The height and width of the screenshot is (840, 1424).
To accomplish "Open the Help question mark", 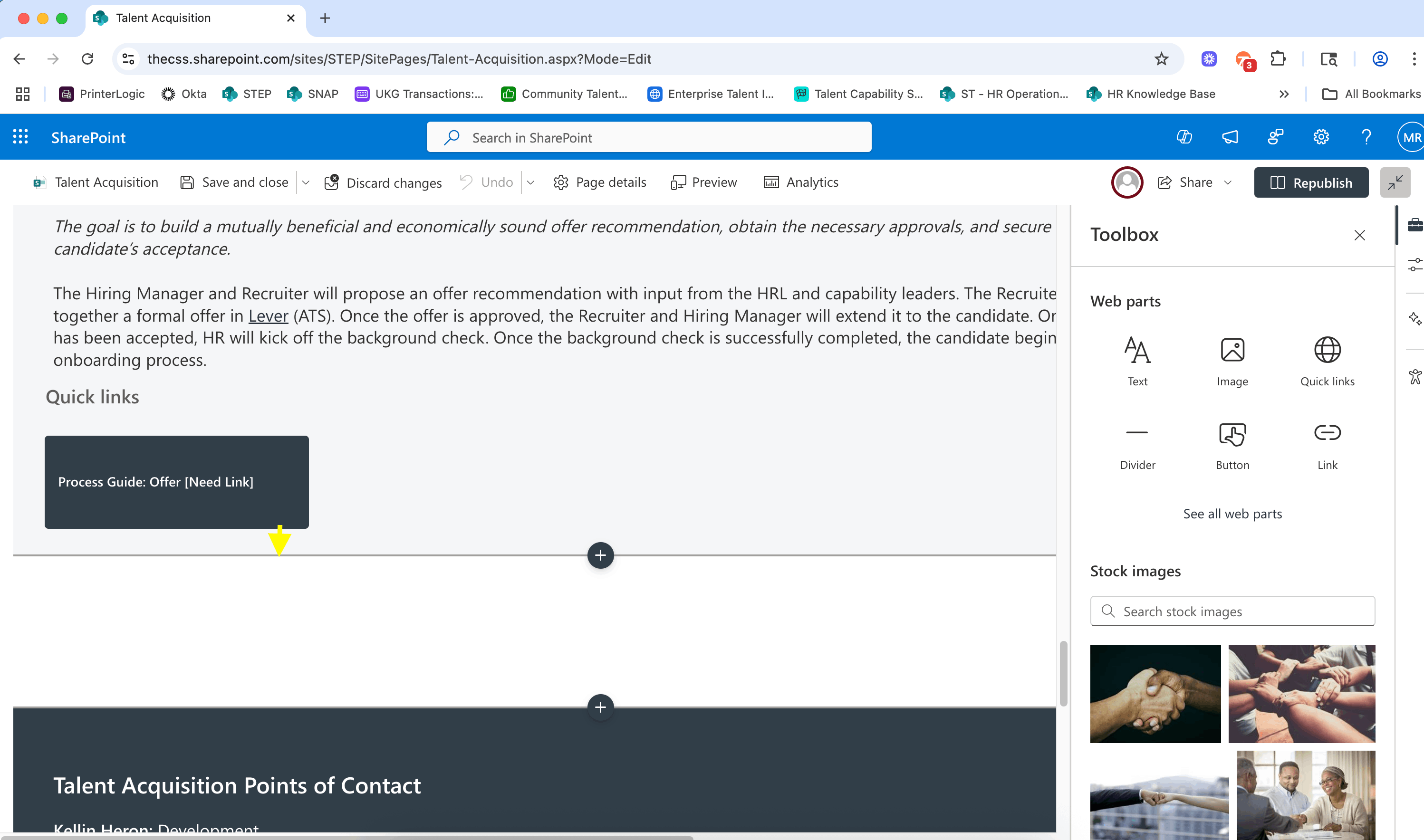I will (x=1366, y=137).
